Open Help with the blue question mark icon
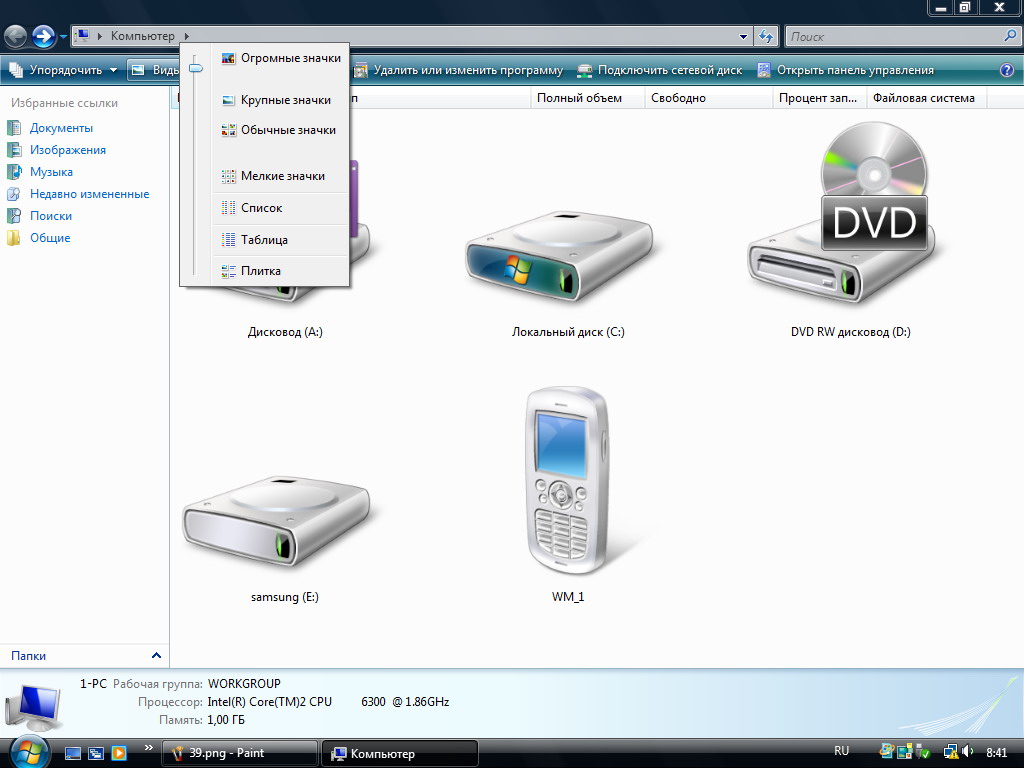The width and height of the screenshot is (1024, 768). [1007, 70]
